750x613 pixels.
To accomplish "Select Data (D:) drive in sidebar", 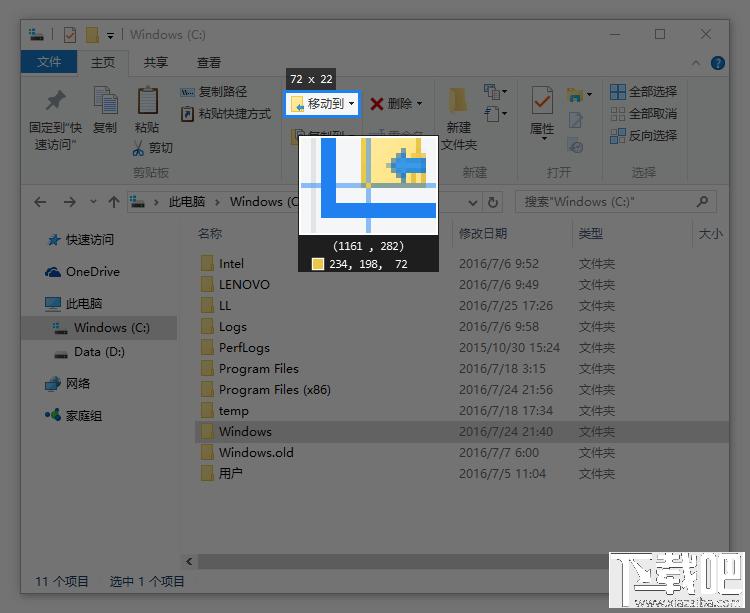I will click(90, 352).
